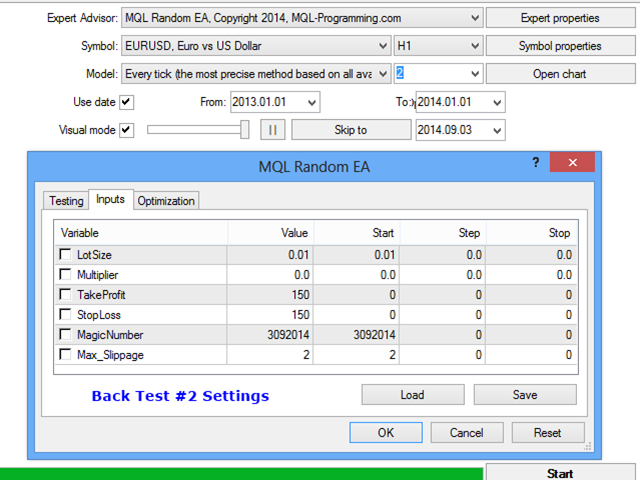Viewport: 640px width, 480px height.
Task: Click the Variable column header
Action: coord(140,233)
